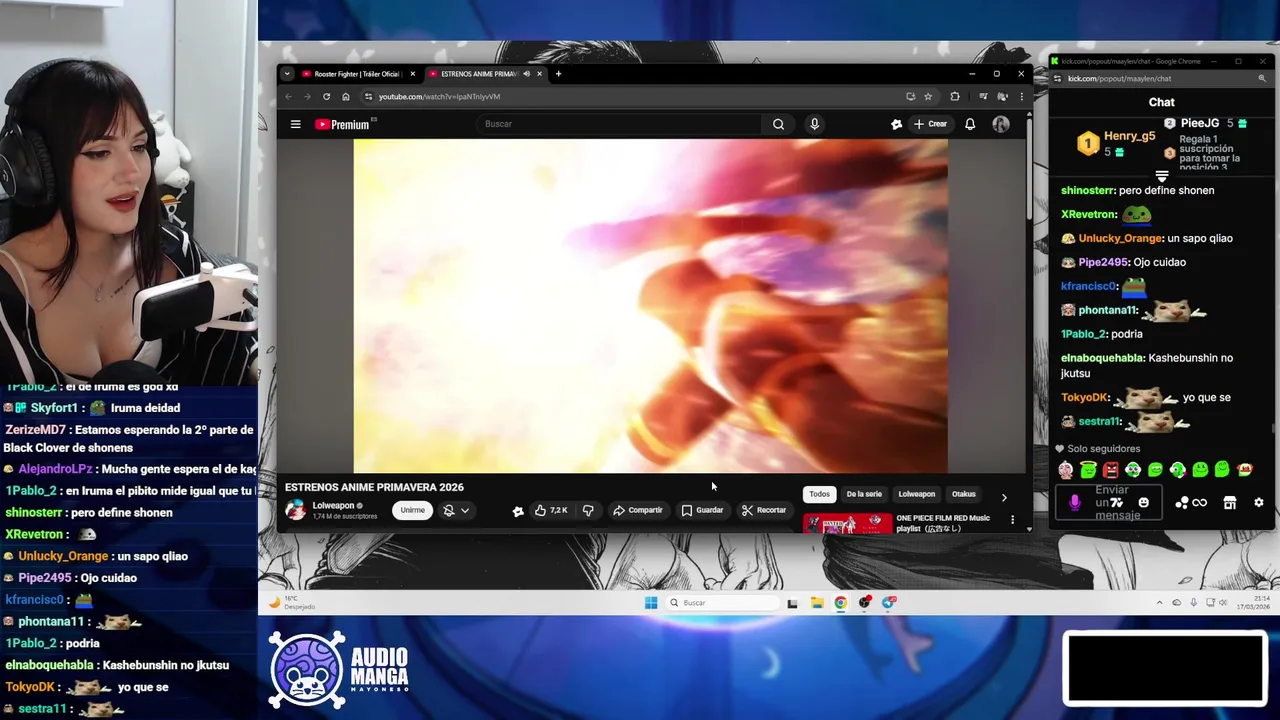The height and width of the screenshot is (720, 1280).
Task: Open Kick chat settings gear
Action: pos(1259,503)
